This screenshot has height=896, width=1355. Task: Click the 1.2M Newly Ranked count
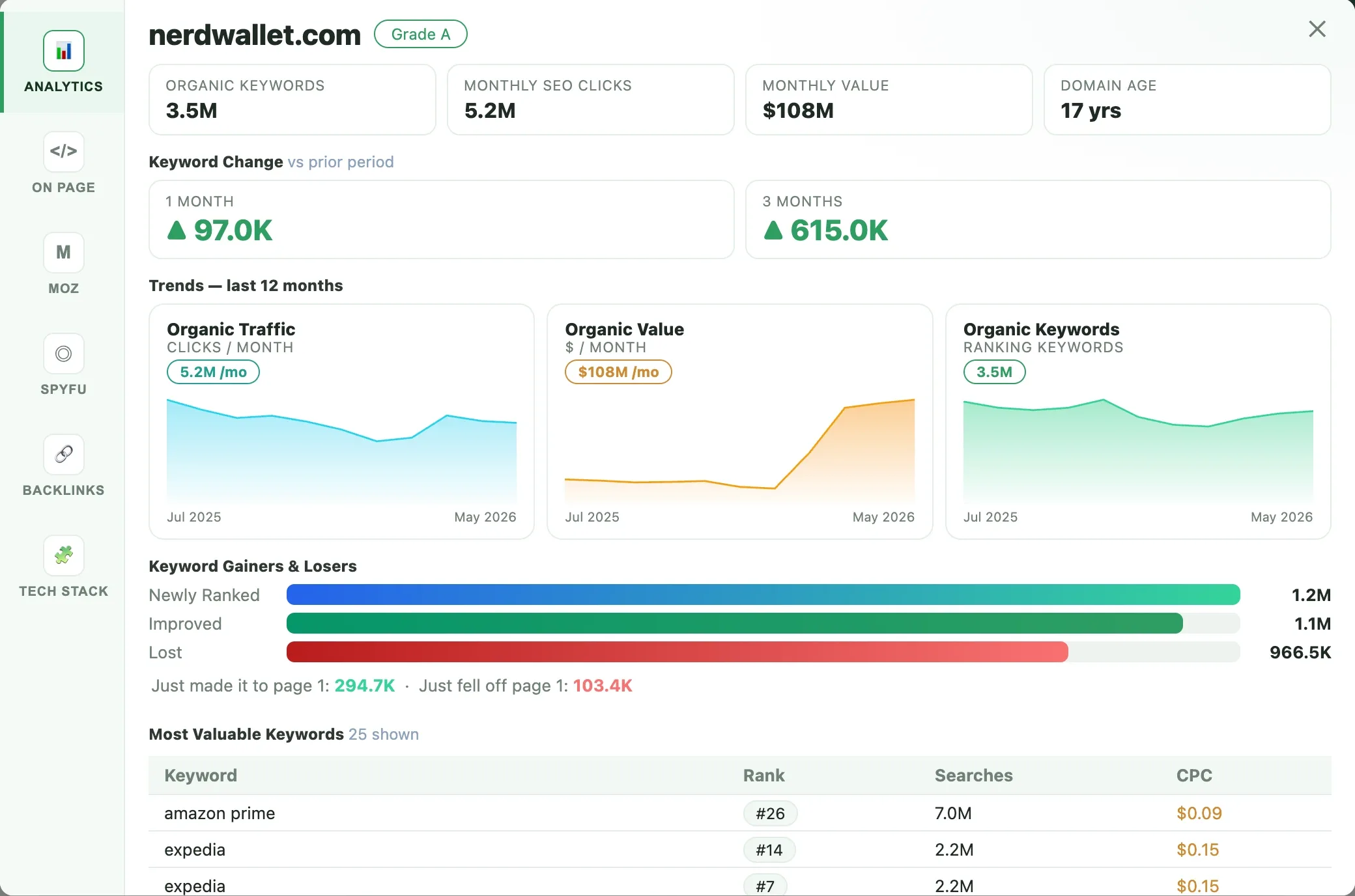(1311, 595)
